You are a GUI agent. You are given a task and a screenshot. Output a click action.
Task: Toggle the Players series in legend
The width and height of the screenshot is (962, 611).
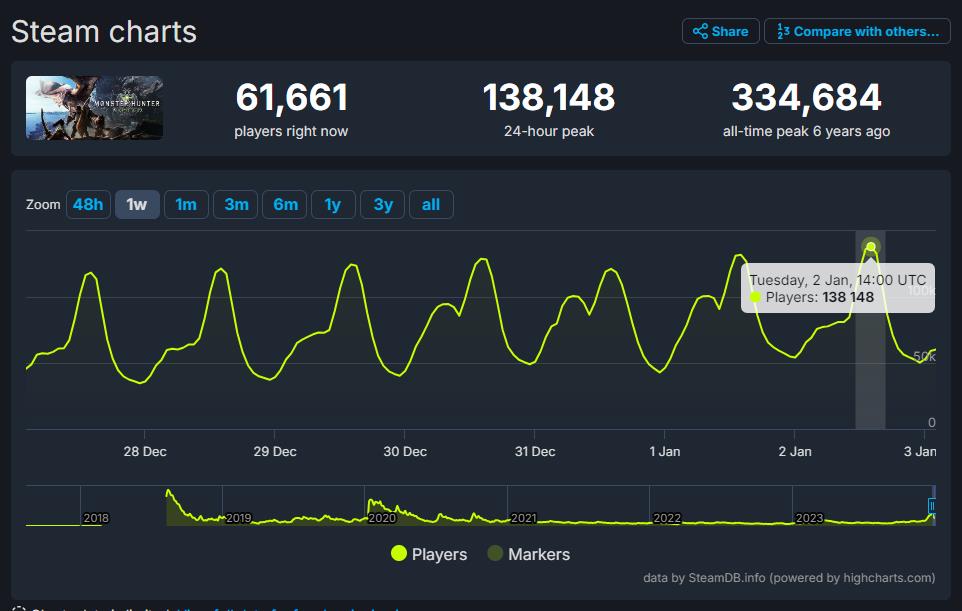tap(429, 554)
